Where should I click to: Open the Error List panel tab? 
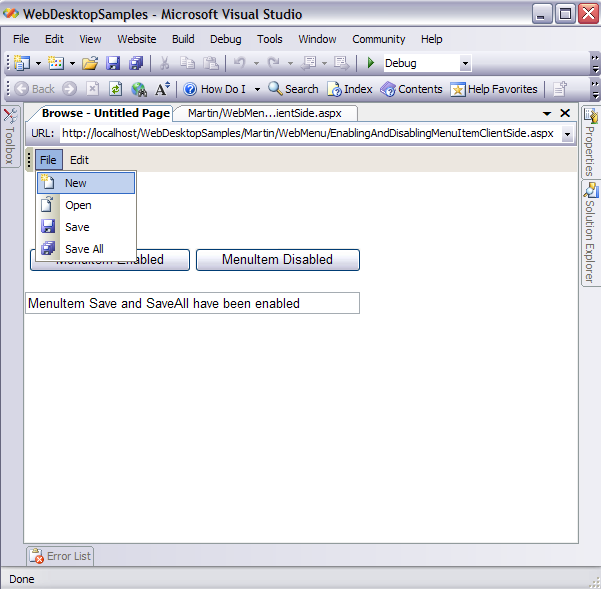click(x=60, y=556)
